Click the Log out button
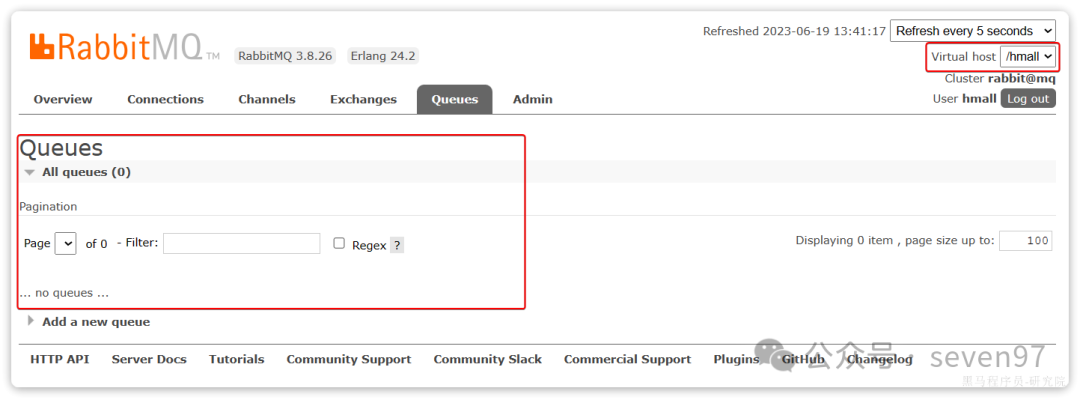This screenshot has height=400, width=1080. pos(1028,98)
